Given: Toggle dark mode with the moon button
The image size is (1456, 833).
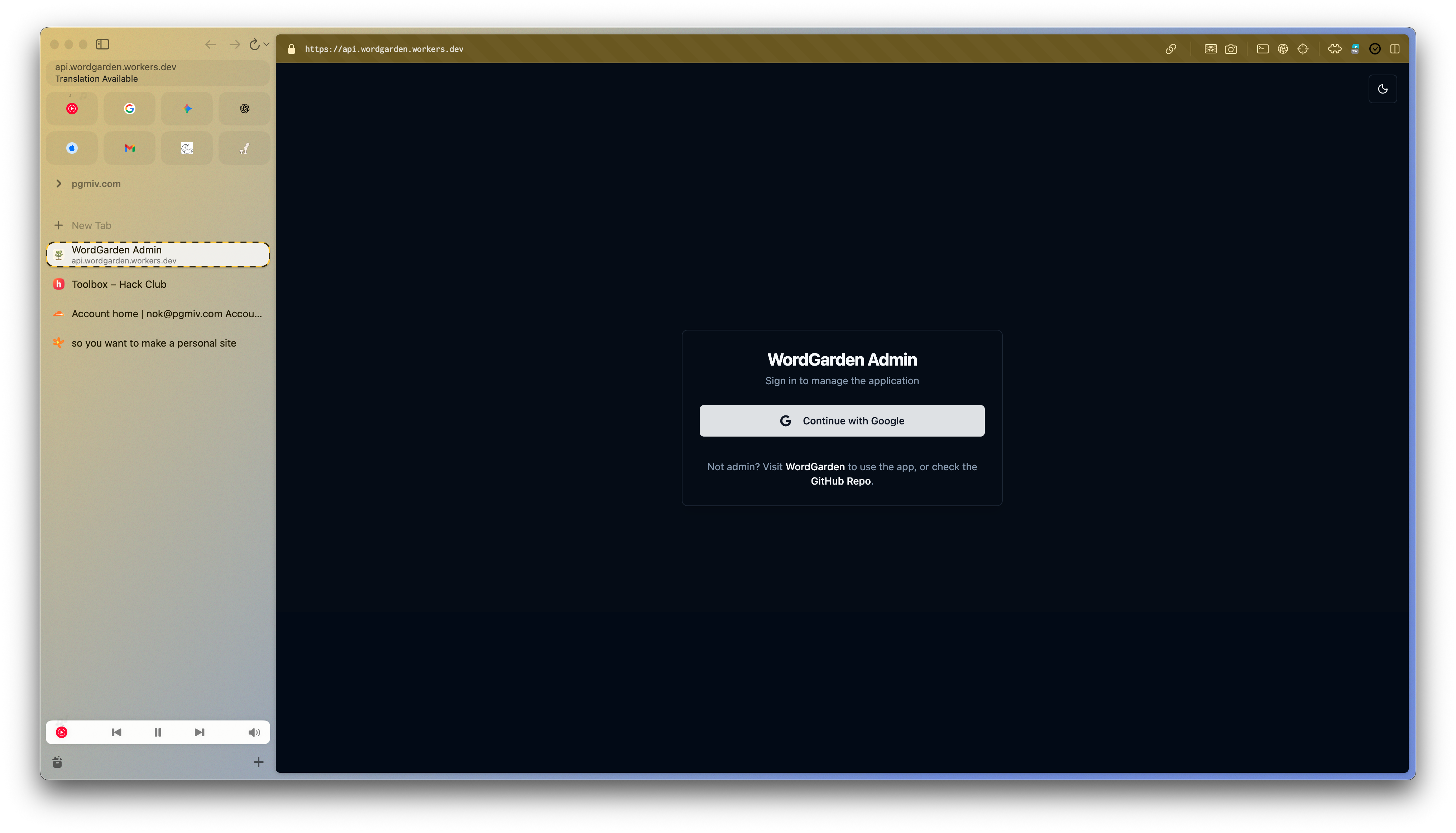Looking at the screenshot, I should pyautogui.click(x=1382, y=89).
